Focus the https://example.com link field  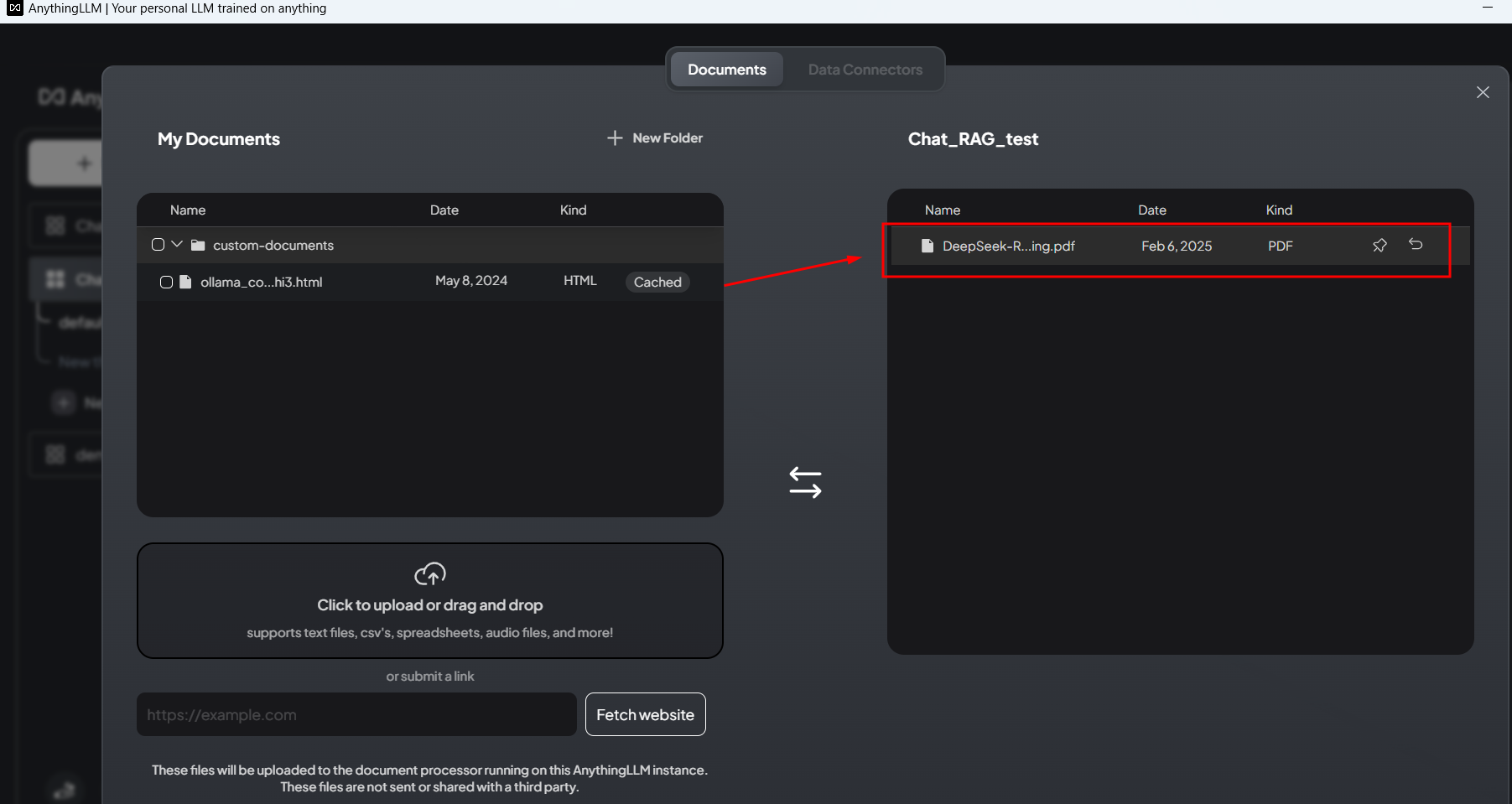(356, 714)
